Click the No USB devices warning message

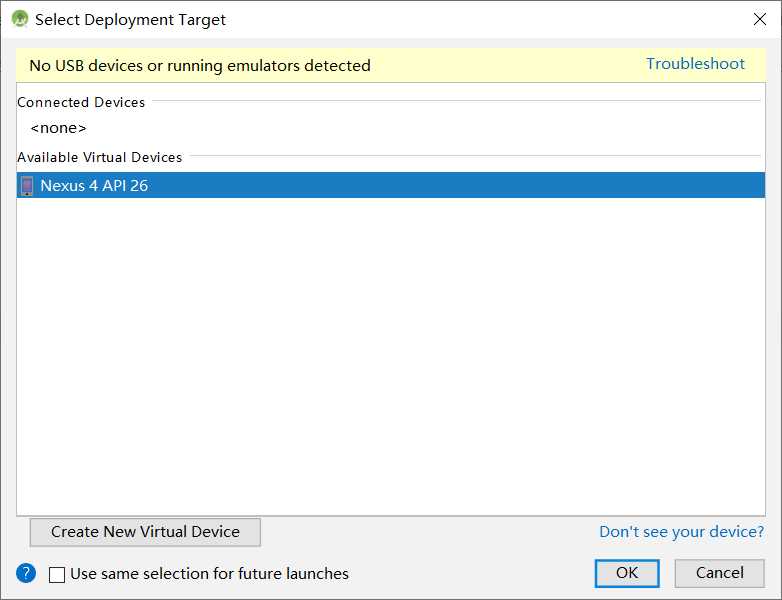[200, 65]
